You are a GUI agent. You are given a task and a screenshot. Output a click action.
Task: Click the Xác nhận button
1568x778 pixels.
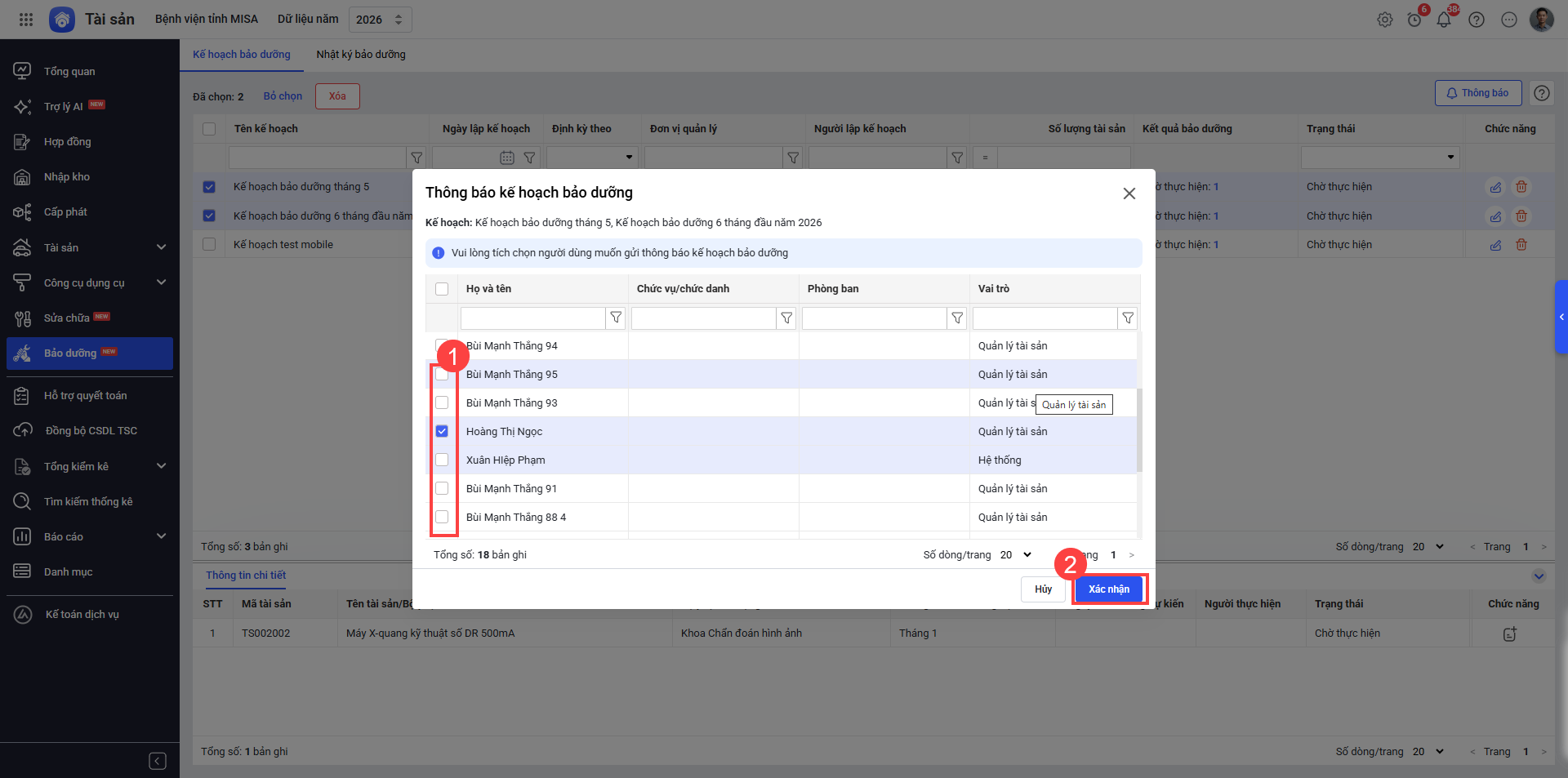1108,589
